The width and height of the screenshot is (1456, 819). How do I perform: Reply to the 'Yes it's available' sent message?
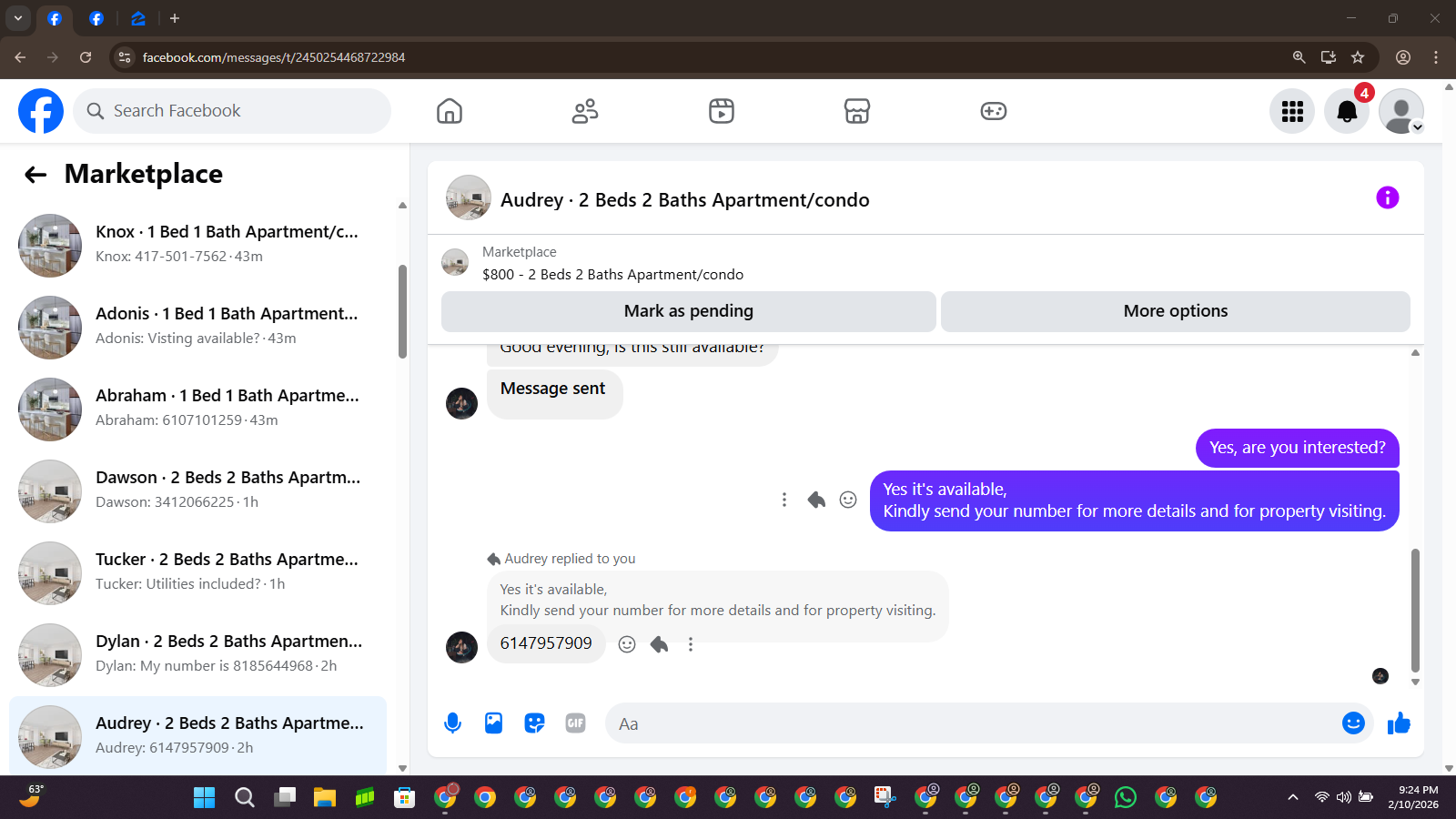[816, 500]
